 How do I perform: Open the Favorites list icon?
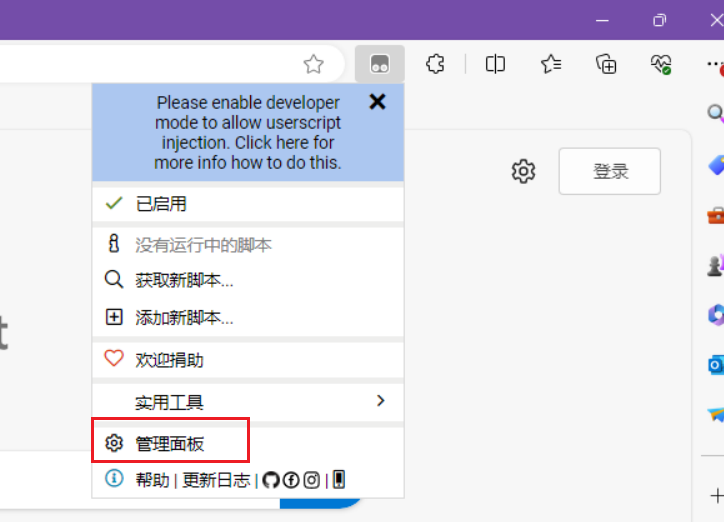[551, 64]
